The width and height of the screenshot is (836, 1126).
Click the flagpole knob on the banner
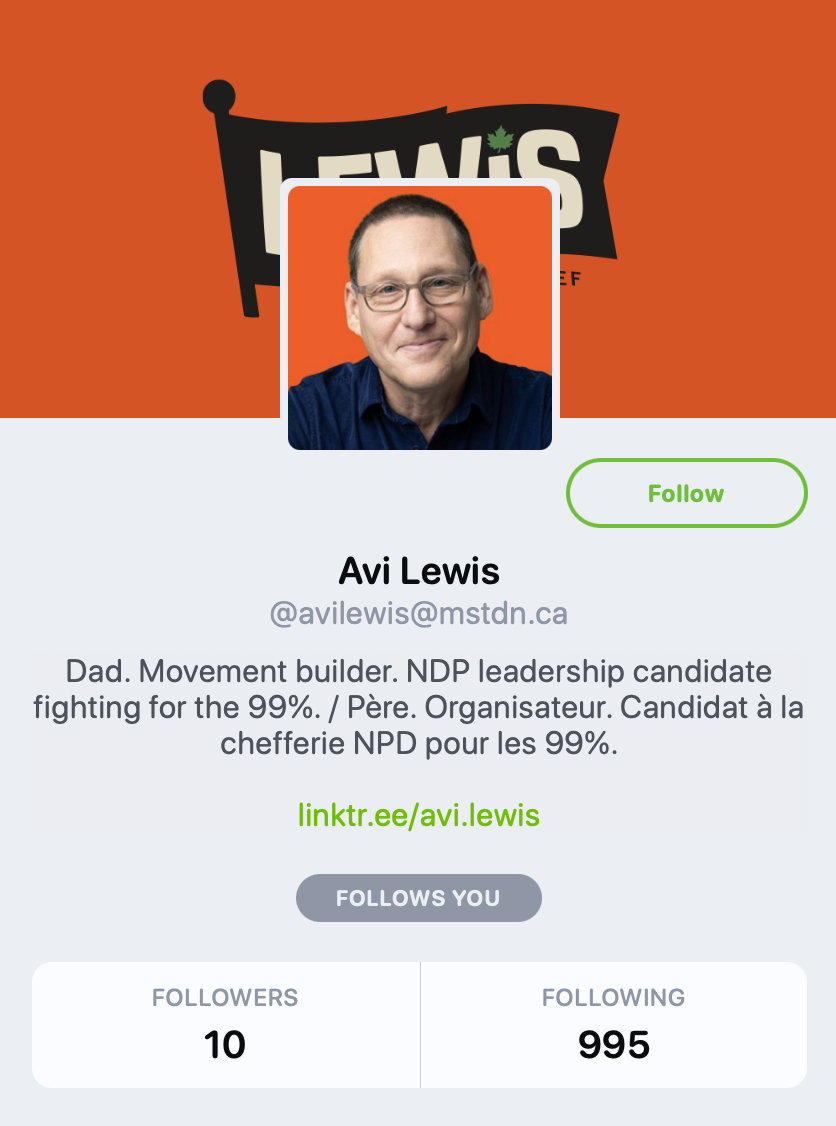coord(217,97)
